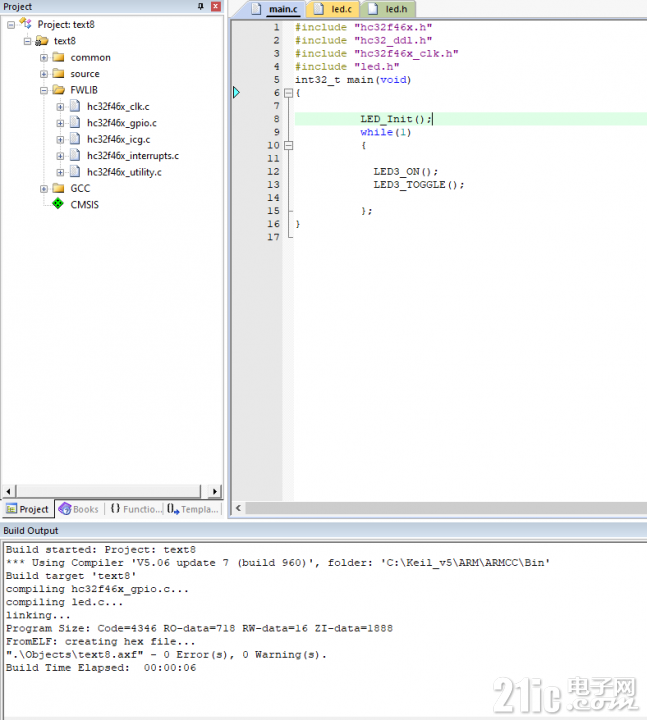Image resolution: width=647 pixels, height=720 pixels.
Task: Click the hc32f46x_clk.c file icon
Action: coord(75,107)
